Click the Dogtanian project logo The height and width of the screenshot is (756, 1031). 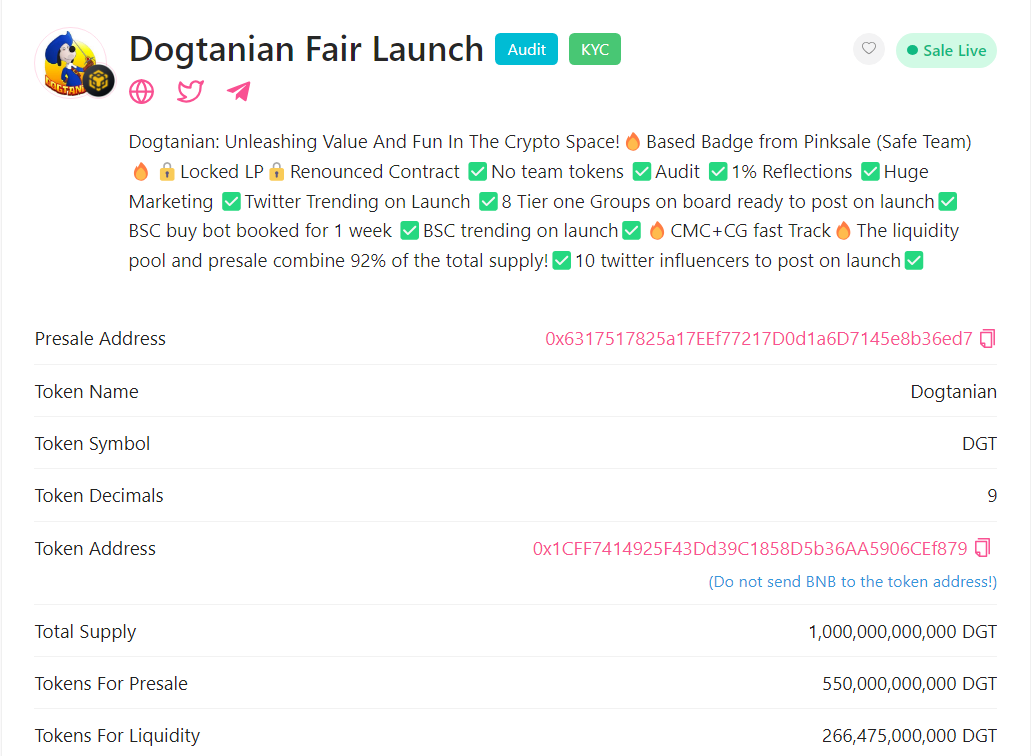[73, 64]
